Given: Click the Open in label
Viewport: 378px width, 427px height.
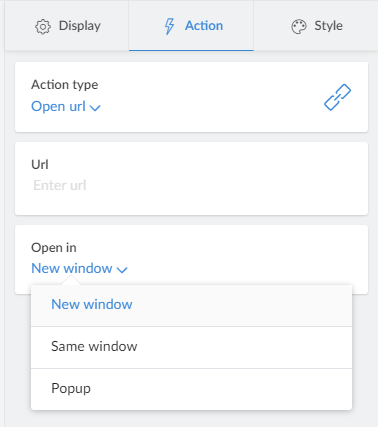Looking at the screenshot, I should click(54, 248).
